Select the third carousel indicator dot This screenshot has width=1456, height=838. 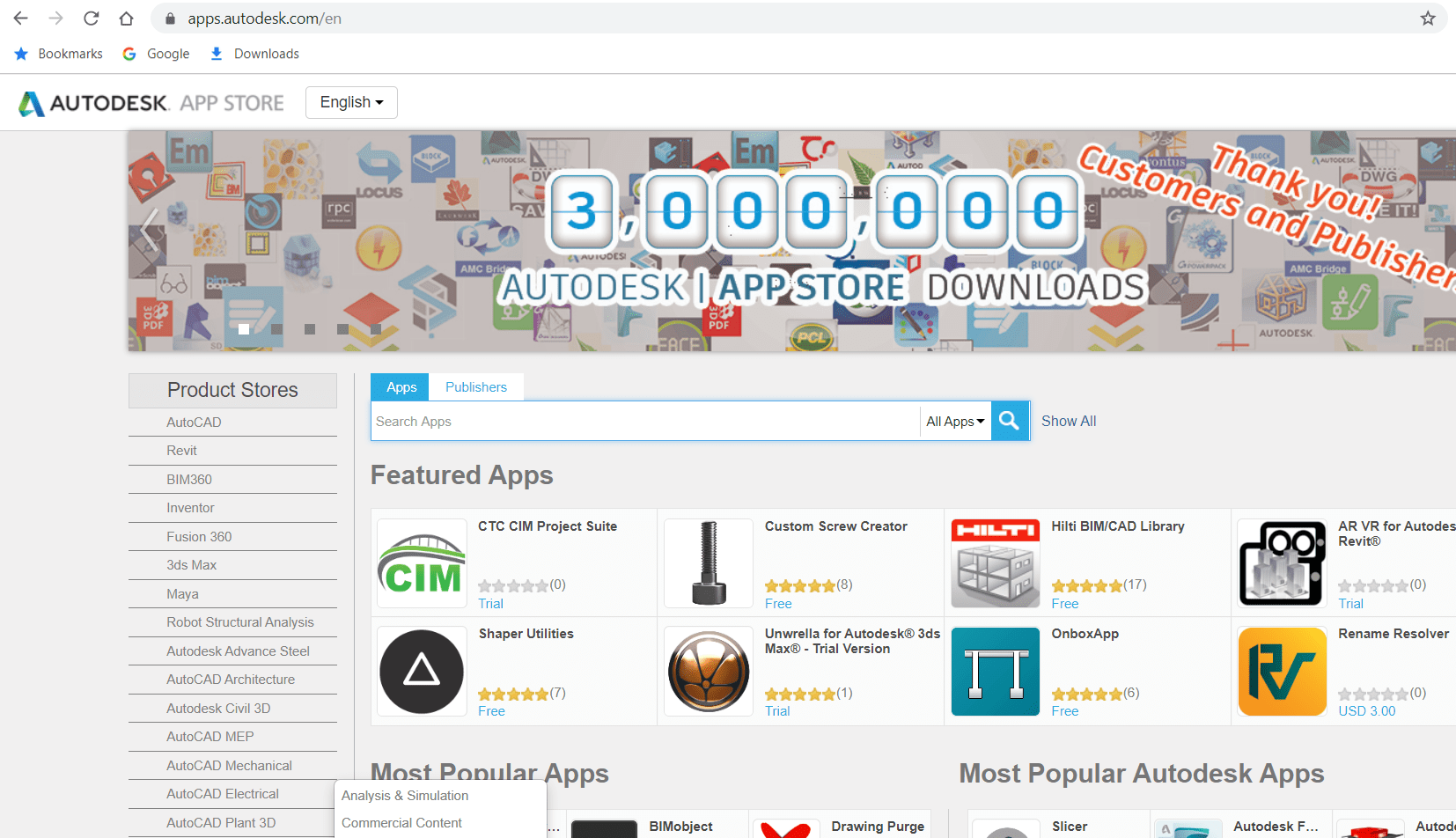tap(310, 329)
